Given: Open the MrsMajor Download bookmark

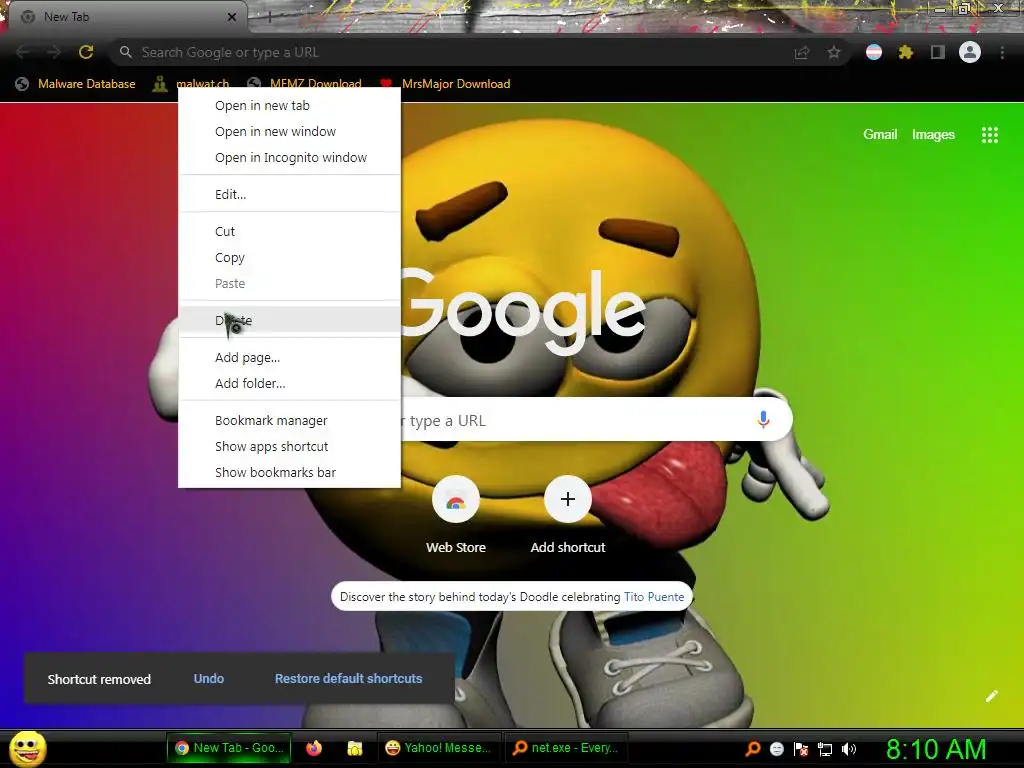Looking at the screenshot, I should 445,84.
